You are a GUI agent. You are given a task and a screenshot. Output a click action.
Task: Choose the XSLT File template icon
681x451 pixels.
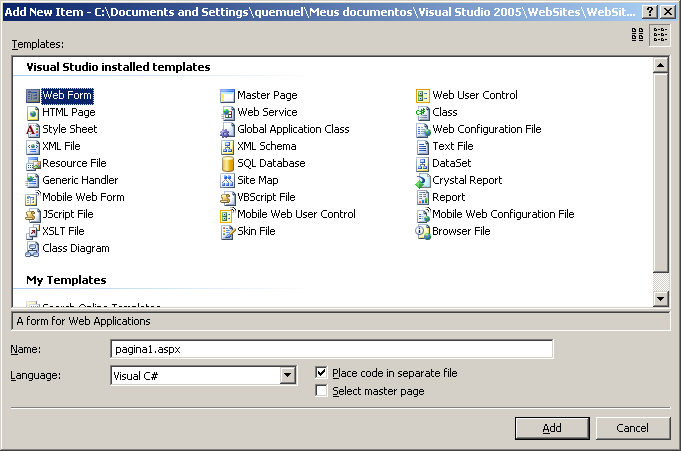tap(33, 232)
